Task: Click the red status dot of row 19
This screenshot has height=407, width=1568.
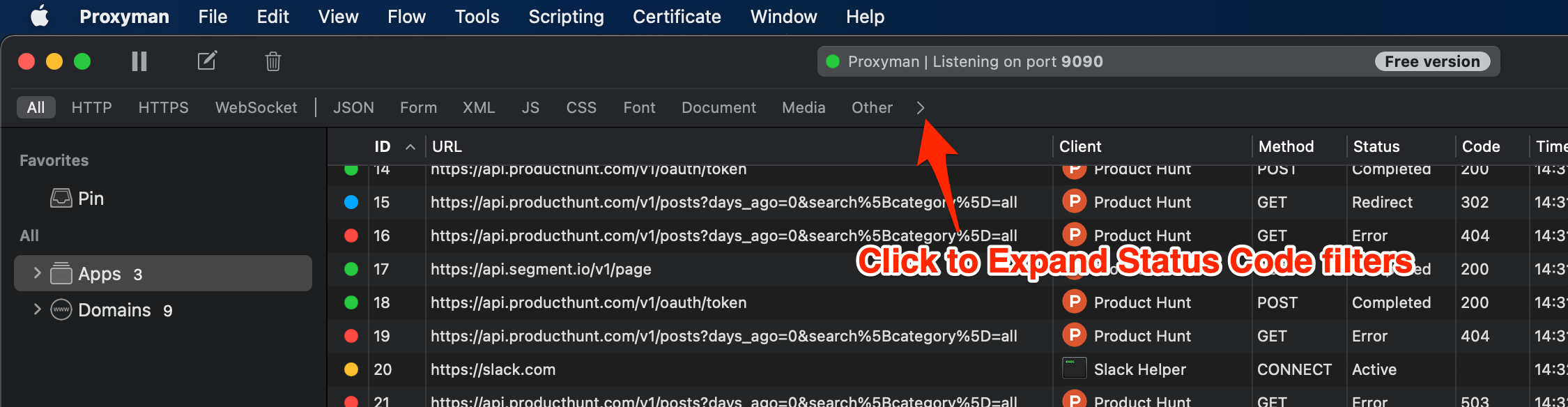Action: [x=351, y=336]
